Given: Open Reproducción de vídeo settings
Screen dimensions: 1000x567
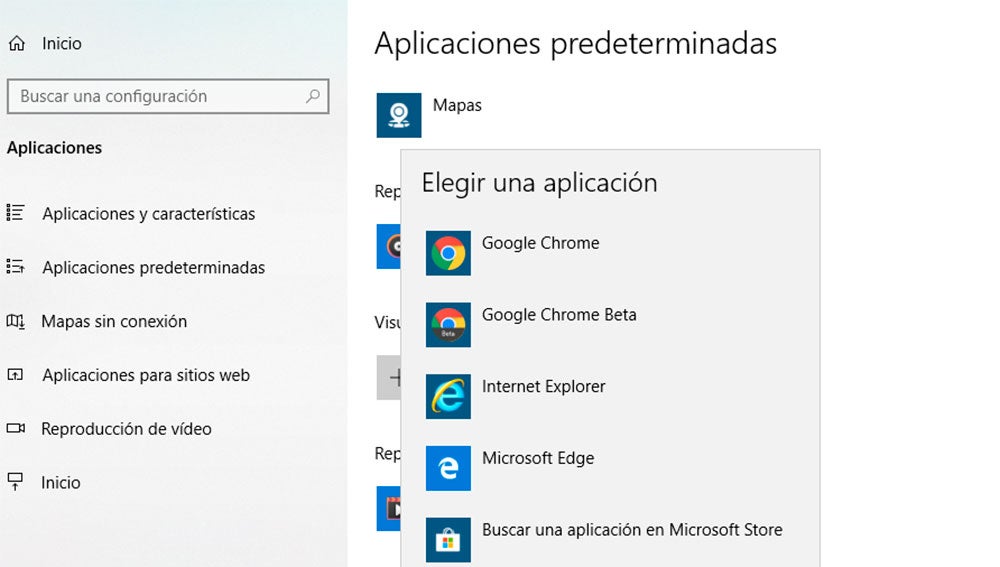Looking at the screenshot, I should click(x=126, y=429).
